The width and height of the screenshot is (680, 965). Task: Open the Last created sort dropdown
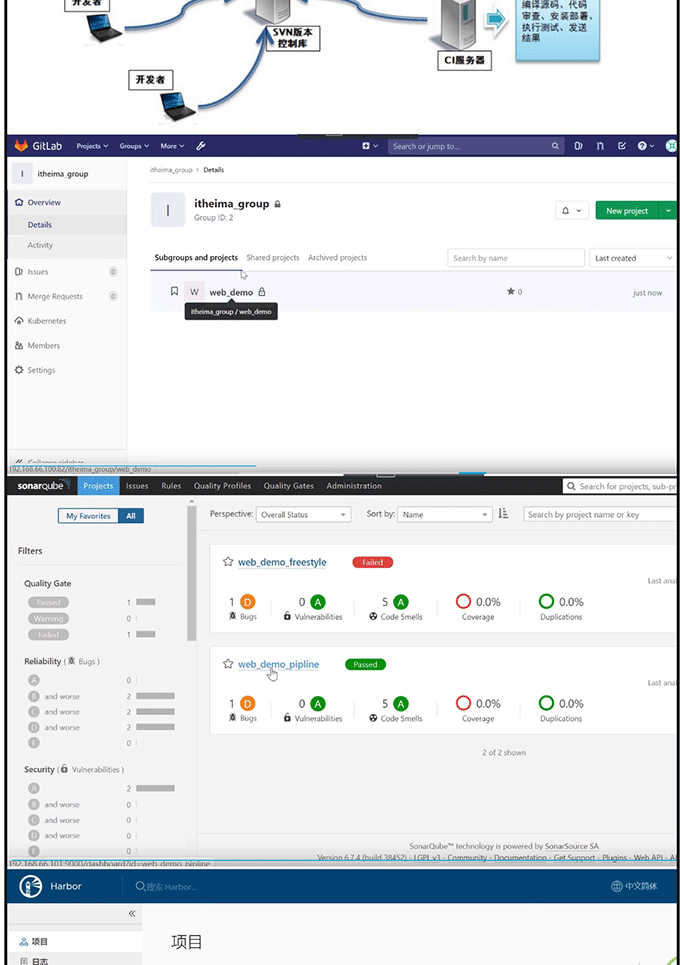pos(633,258)
